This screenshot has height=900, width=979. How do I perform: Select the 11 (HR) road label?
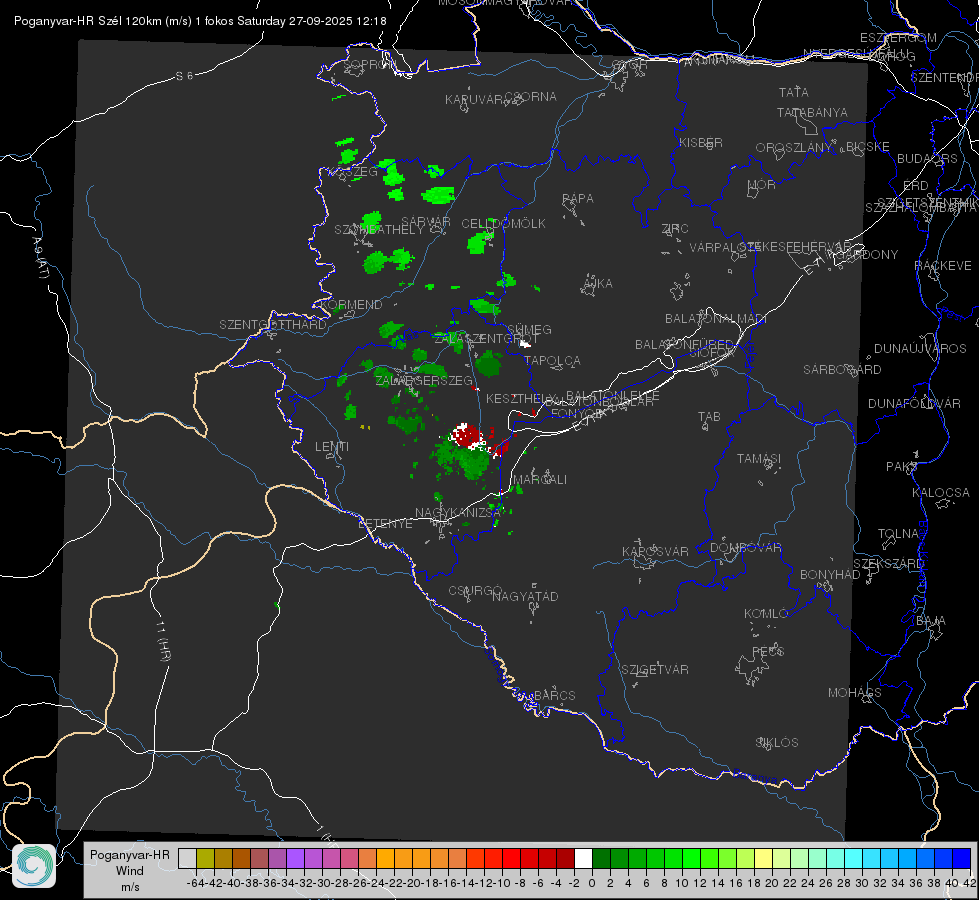click(x=163, y=641)
